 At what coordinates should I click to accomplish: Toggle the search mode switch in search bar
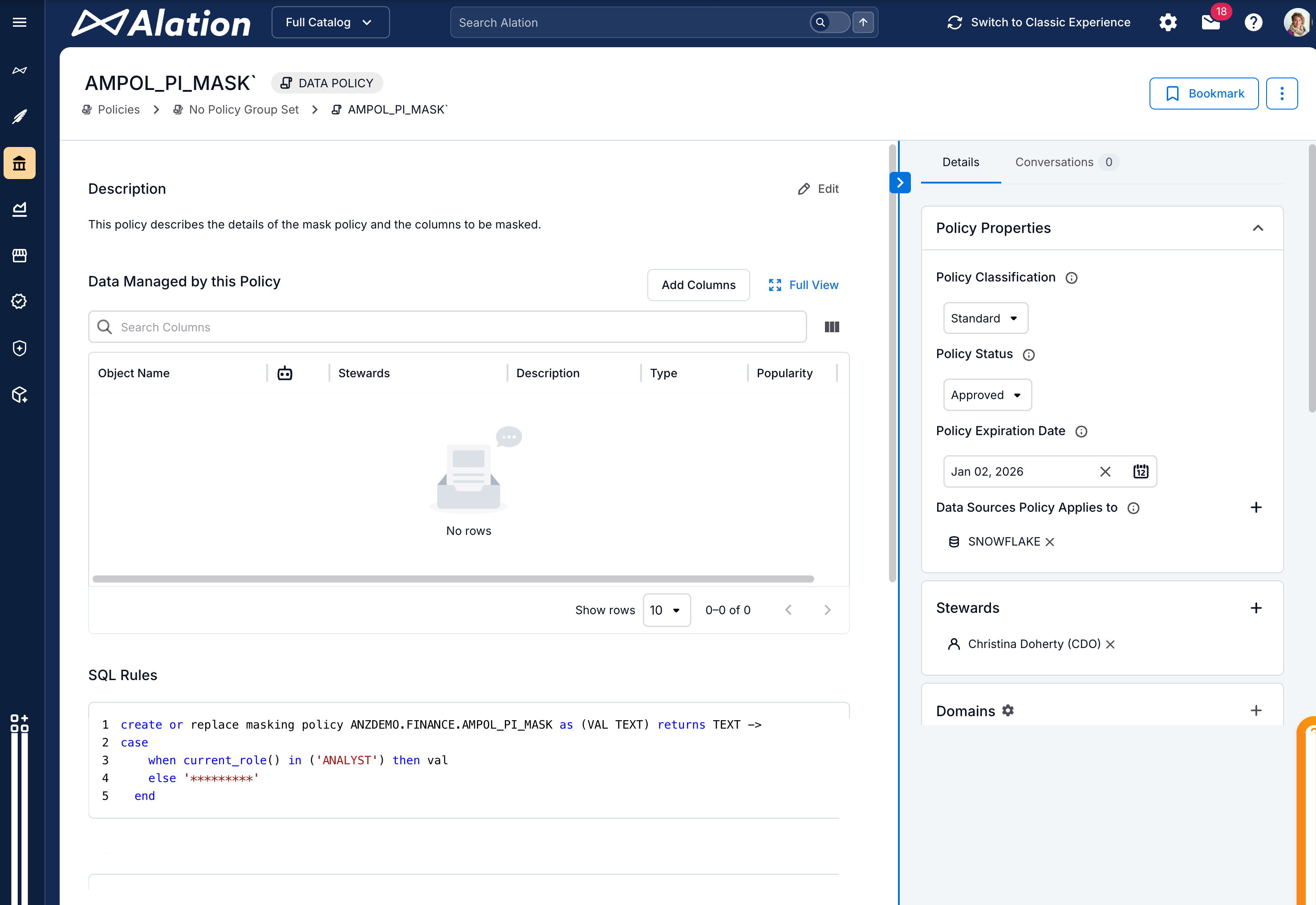pyautogui.click(x=830, y=23)
